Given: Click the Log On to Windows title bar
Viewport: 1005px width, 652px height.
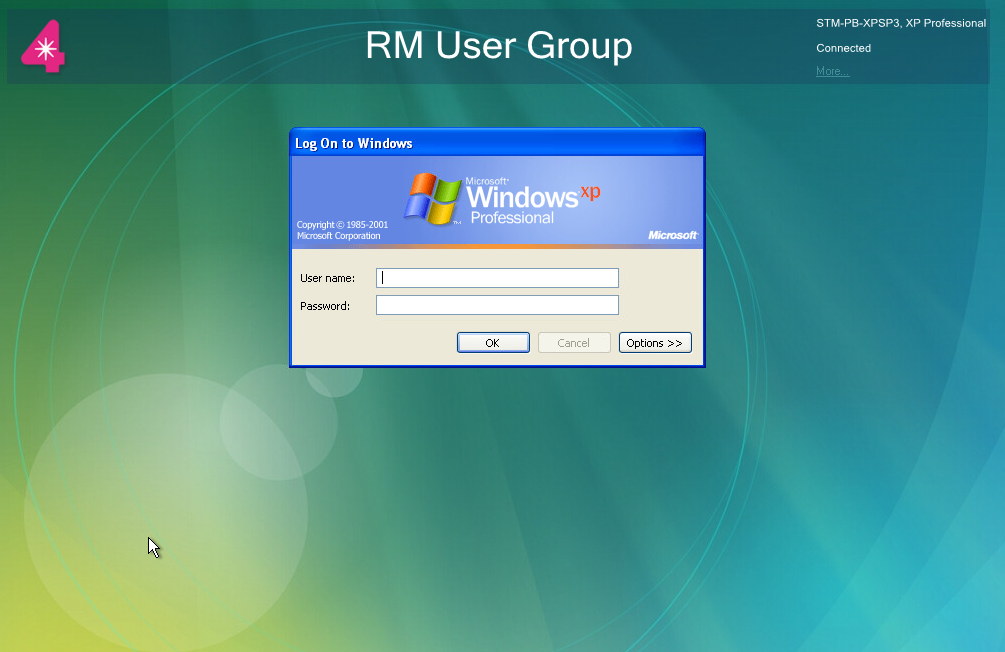Looking at the screenshot, I should [497, 143].
